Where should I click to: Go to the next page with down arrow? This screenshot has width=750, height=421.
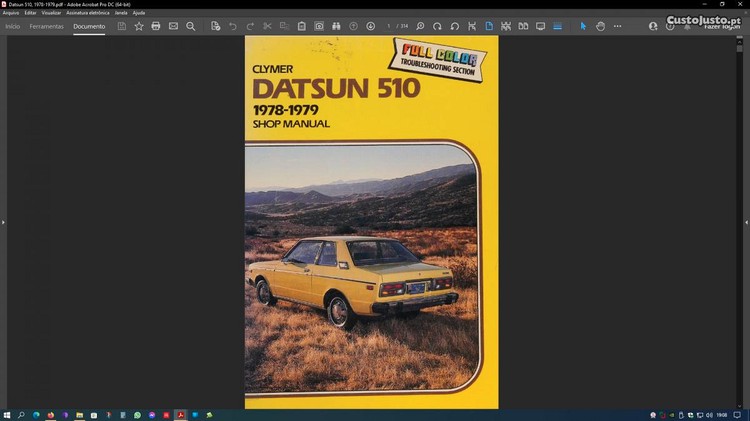pos(371,26)
